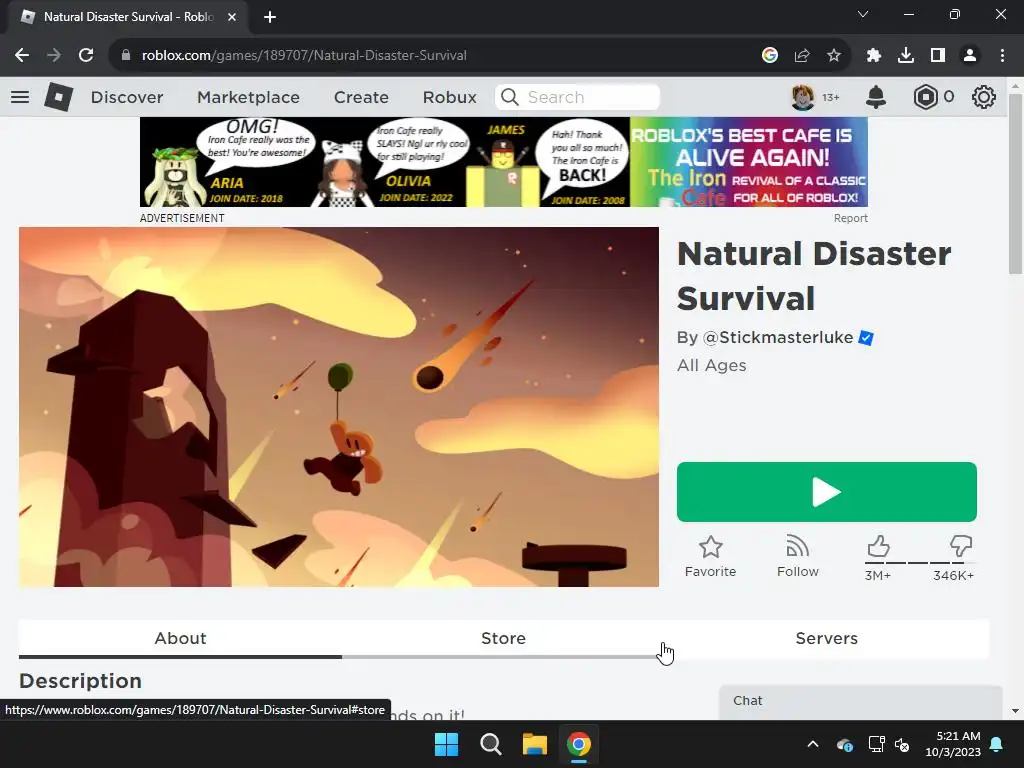
Task: Open Chrome profile icon
Action: tap(970, 56)
